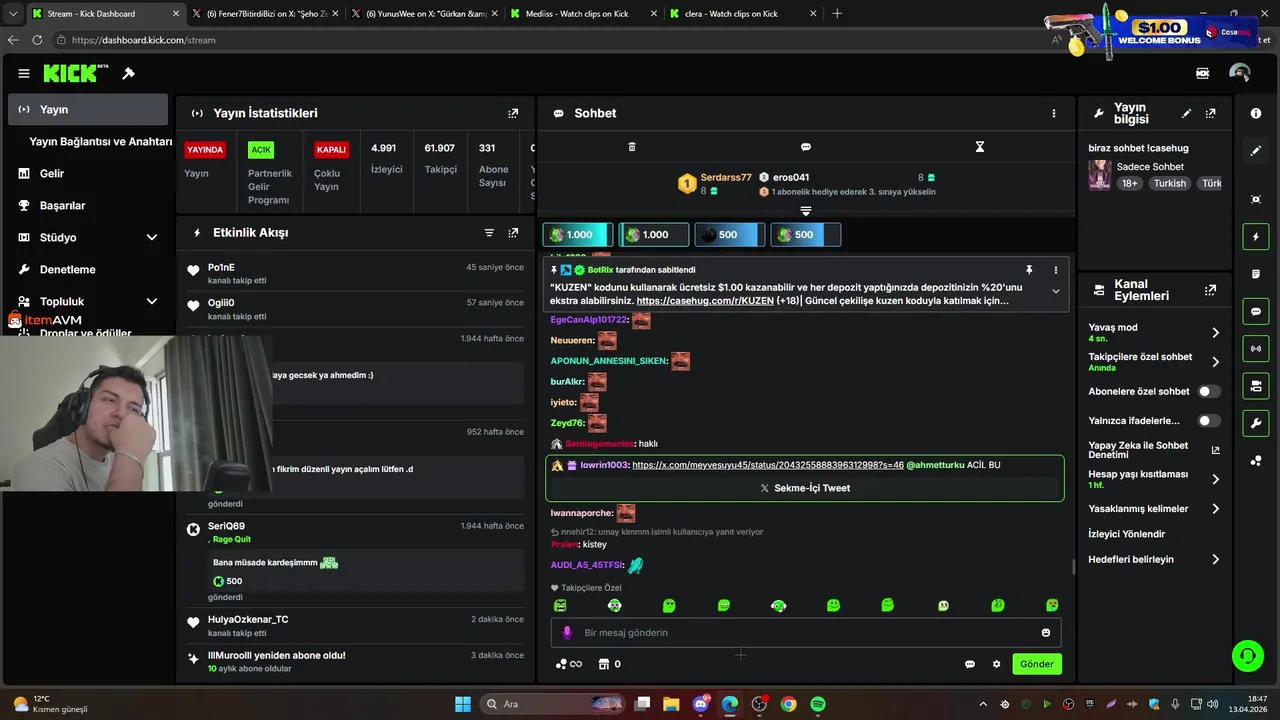Click the channel points infinity icon
The height and width of the screenshot is (720, 1280).
coord(569,664)
